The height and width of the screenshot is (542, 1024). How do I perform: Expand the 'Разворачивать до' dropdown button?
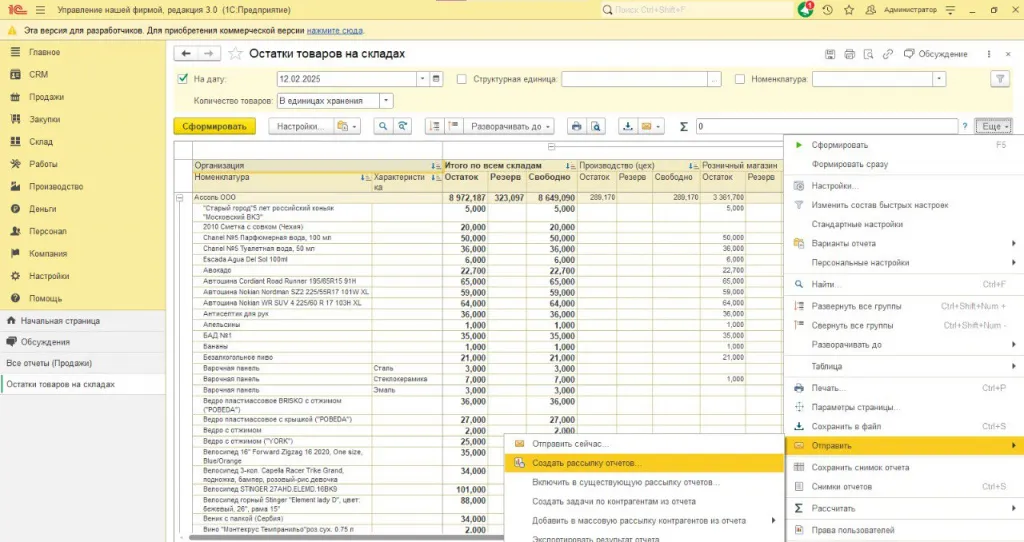point(507,127)
